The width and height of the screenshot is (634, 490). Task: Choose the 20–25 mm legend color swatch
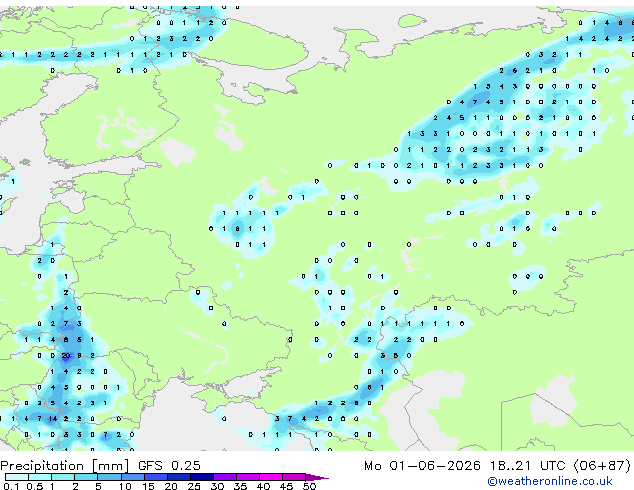[x=178, y=477]
